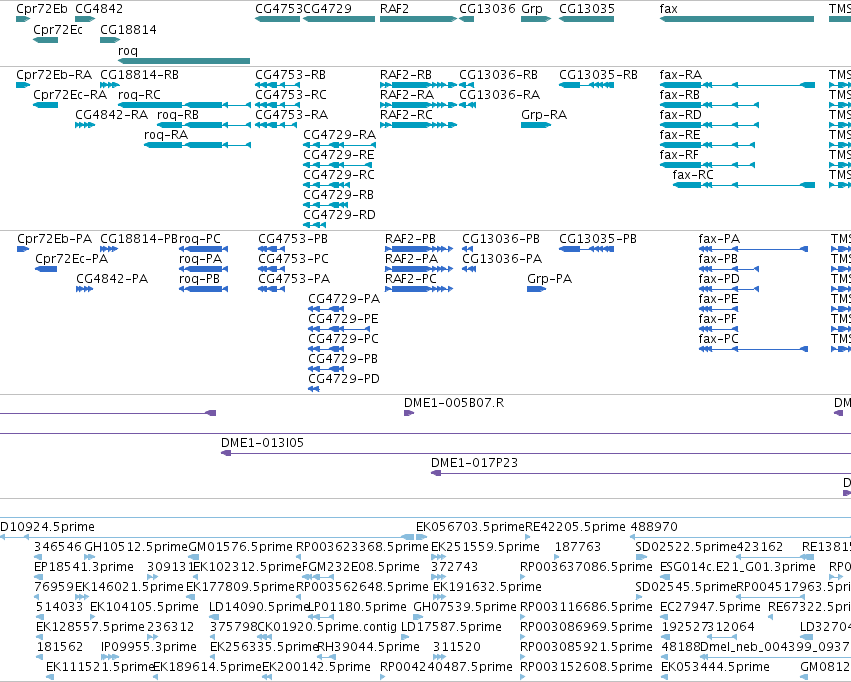Select the CG4842 gene label in top track

(x=99, y=9)
